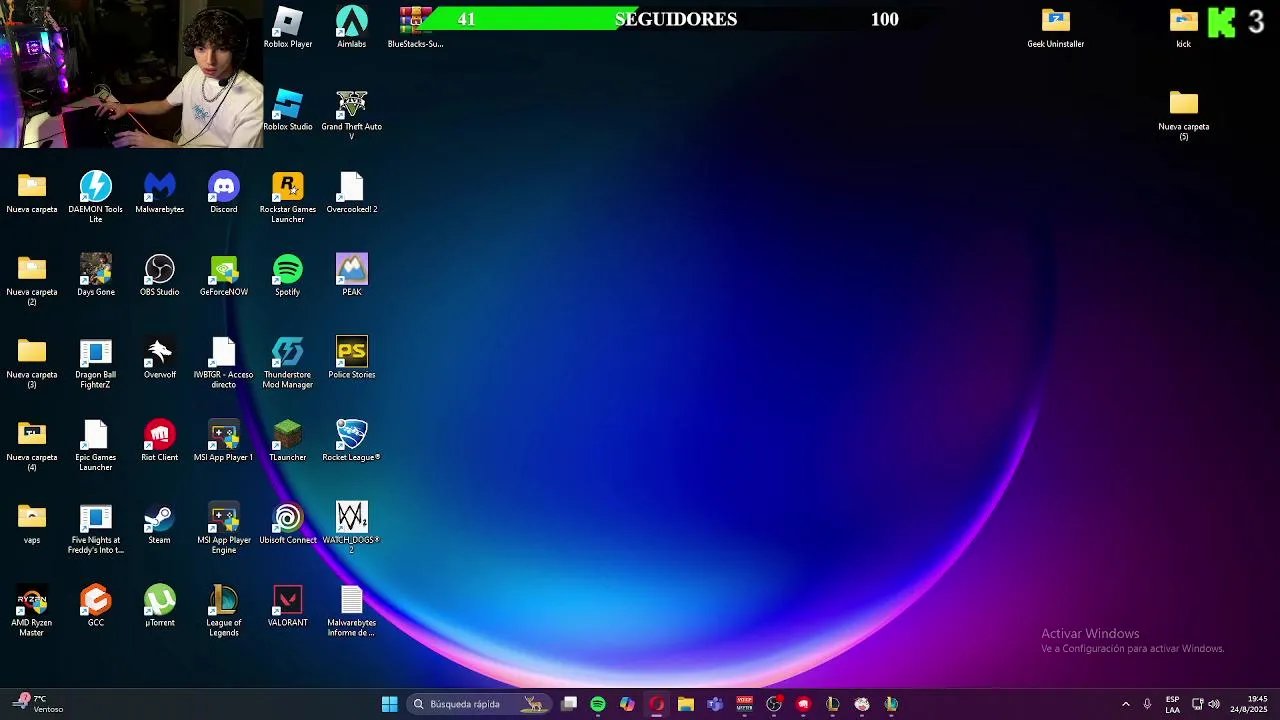Click the Búsqueda rápida search box
This screenshot has width=1280, height=720.
tap(478, 704)
